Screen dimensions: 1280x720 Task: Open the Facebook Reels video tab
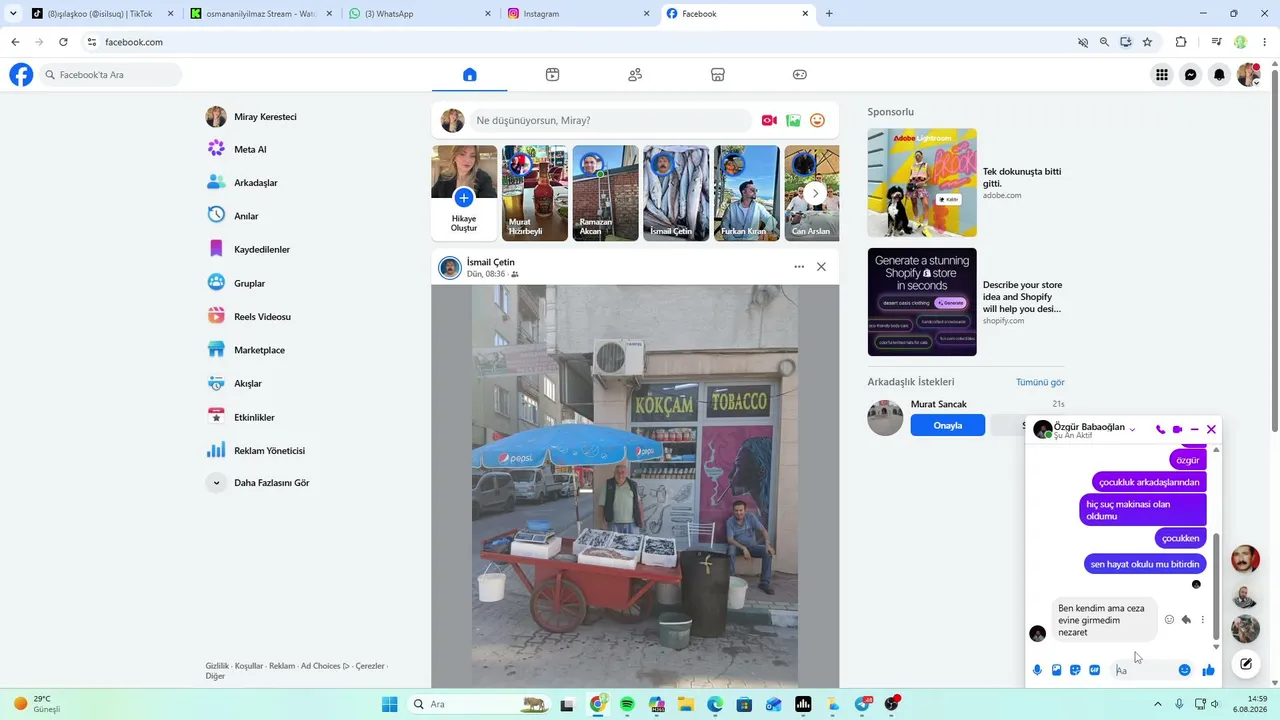552,75
